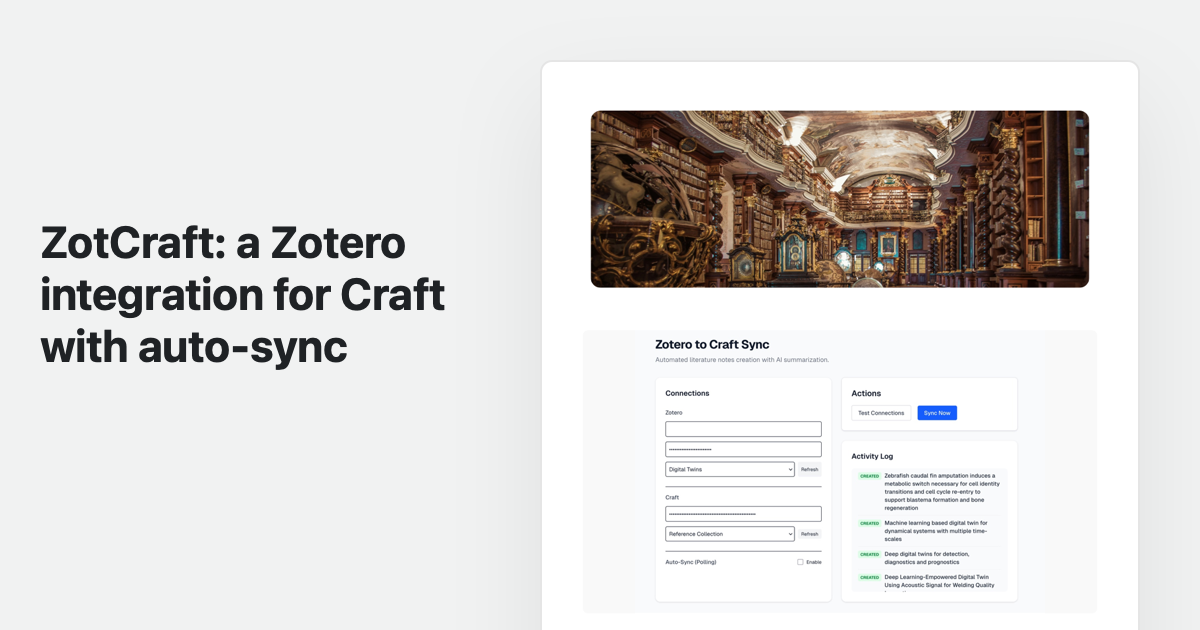The image size is (1200, 630).
Task: Click the CREATED badge beside Machine learning entry
Action: (x=869, y=523)
